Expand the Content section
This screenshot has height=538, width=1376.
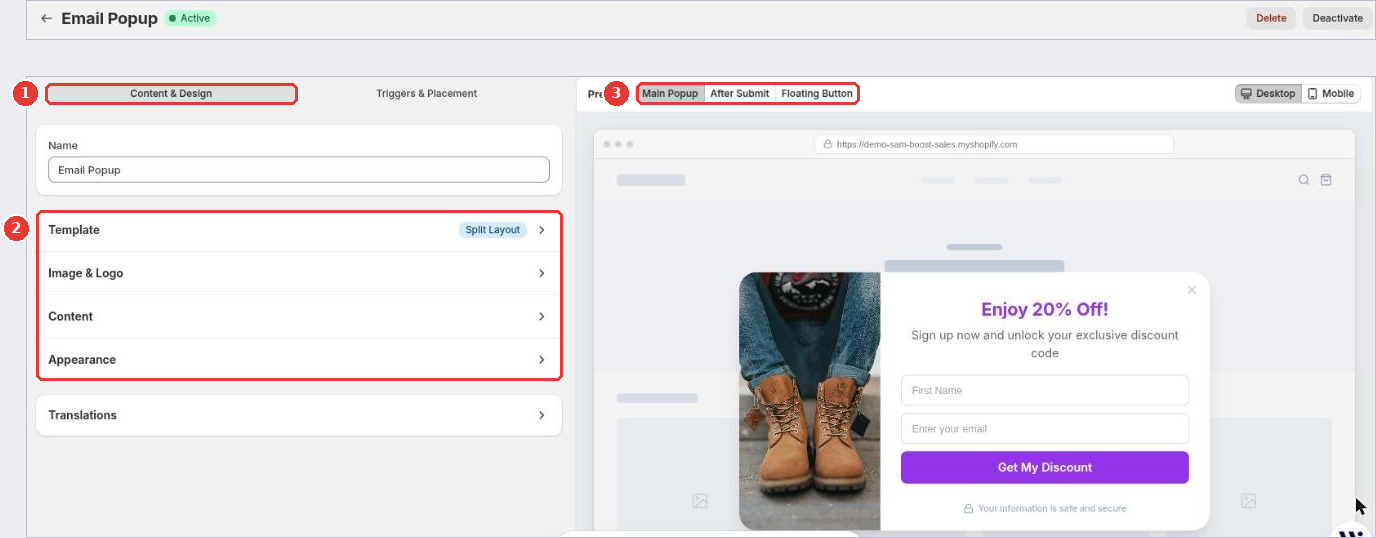pyautogui.click(x=299, y=316)
